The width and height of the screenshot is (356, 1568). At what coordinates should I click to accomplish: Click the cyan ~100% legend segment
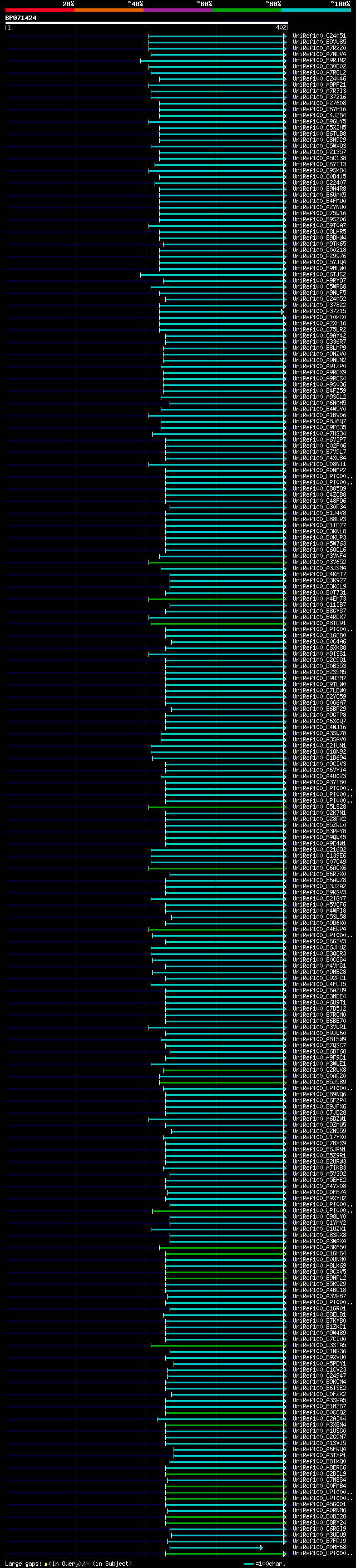coord(316,10)
